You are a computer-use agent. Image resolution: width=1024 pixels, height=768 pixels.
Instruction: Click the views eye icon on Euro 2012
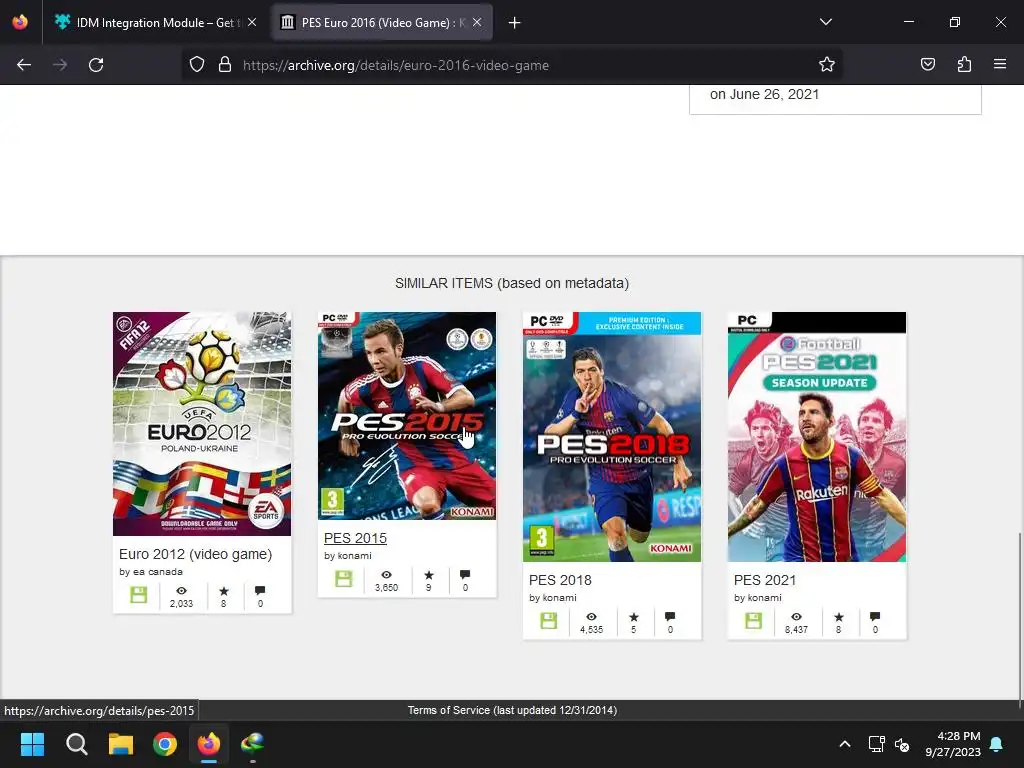[x=182, y=590]
